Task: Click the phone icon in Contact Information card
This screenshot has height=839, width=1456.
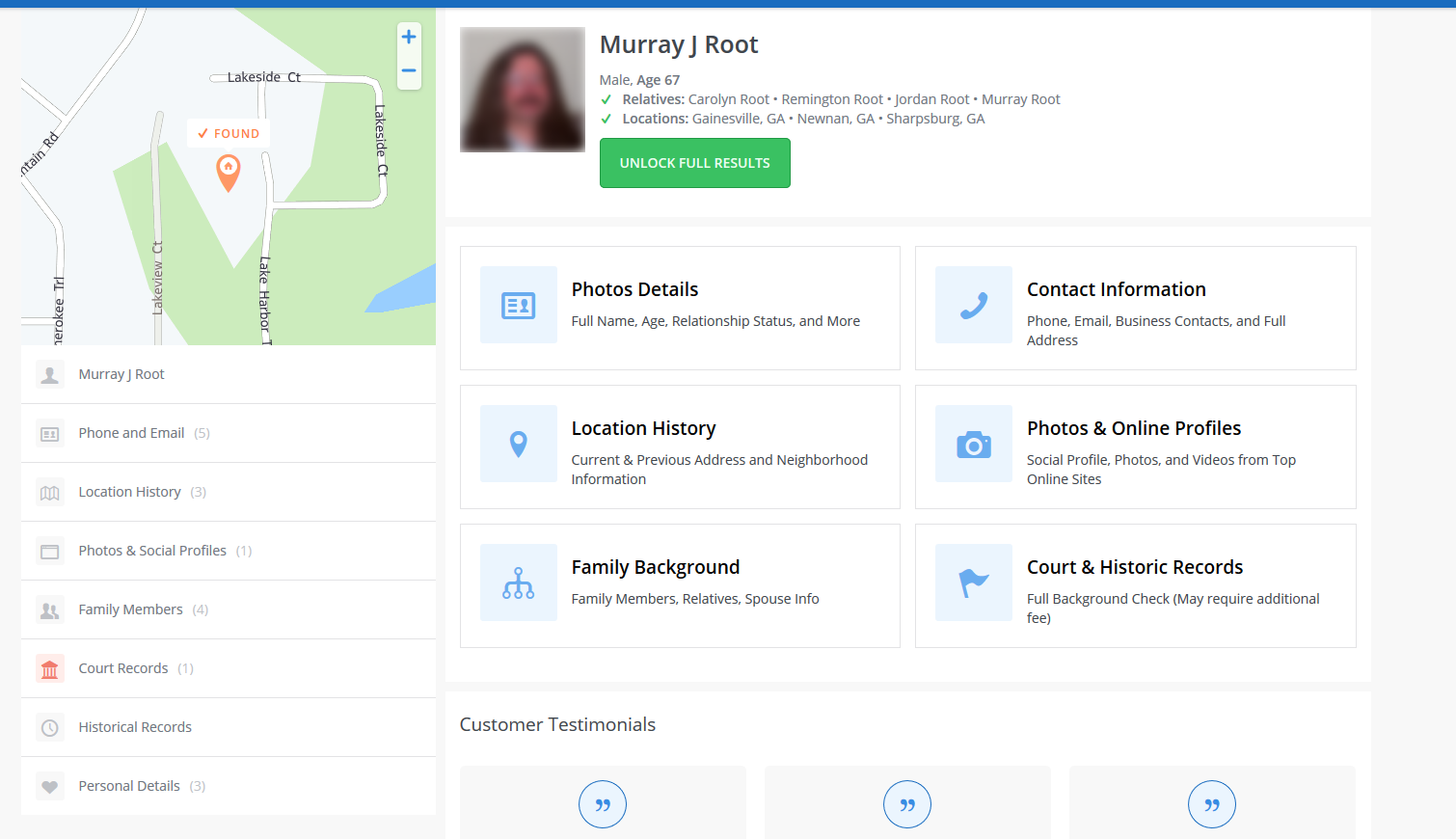Action: [974, 306]
